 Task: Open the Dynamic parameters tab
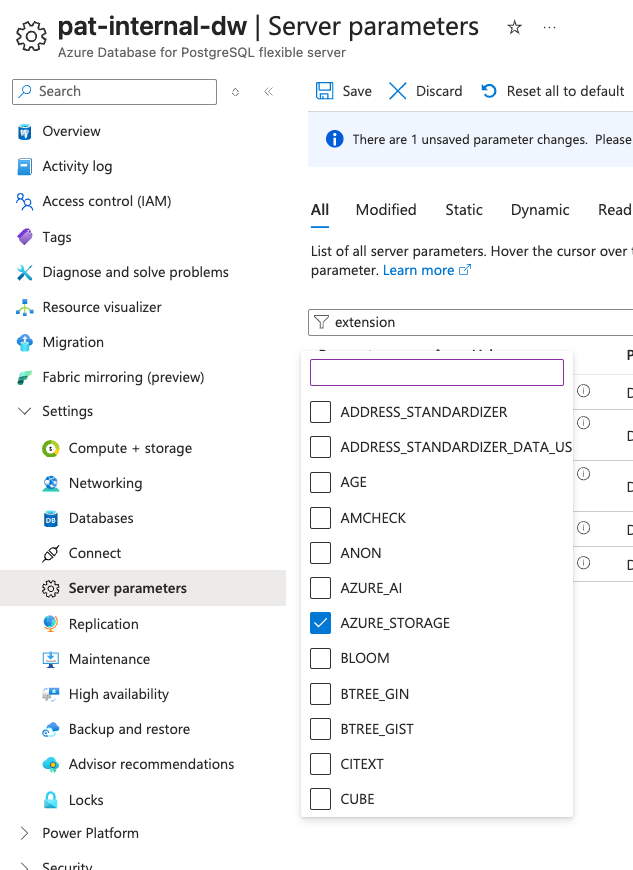pos(540,210)
